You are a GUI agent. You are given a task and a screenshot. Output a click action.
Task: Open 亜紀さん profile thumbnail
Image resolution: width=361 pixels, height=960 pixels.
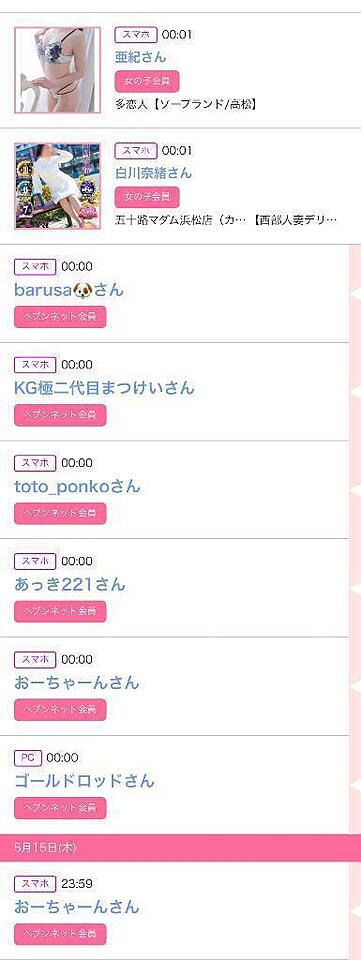(58, 70)
